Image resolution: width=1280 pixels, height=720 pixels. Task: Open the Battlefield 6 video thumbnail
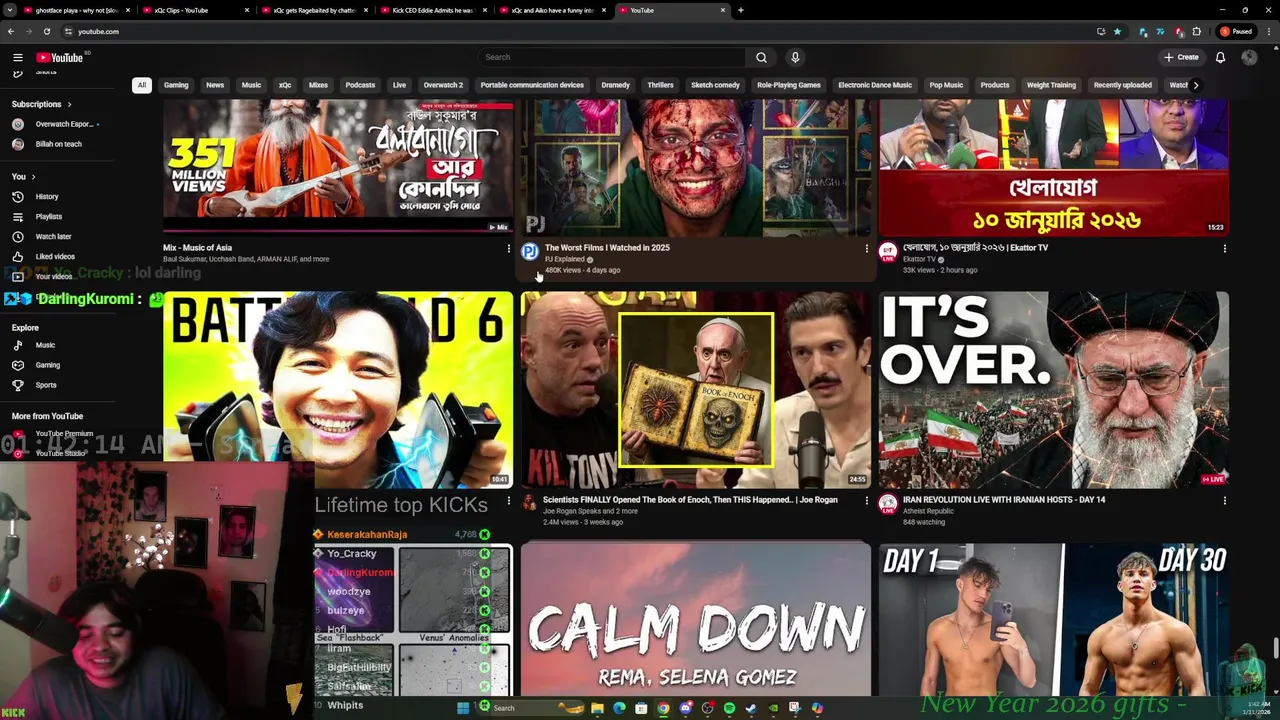coord(338,390)
